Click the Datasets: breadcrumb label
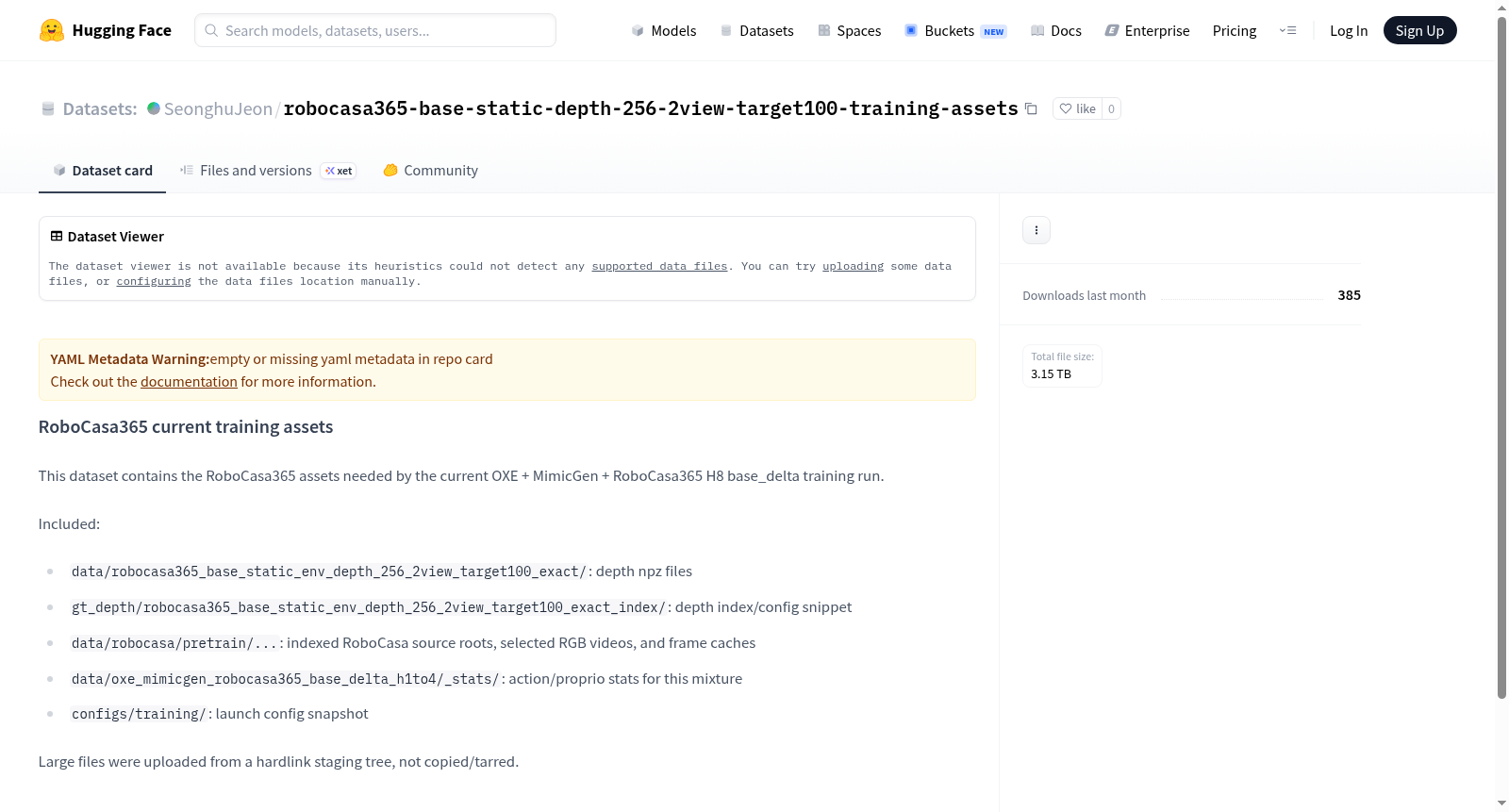 pyautogui.click(x=100, y=108)
